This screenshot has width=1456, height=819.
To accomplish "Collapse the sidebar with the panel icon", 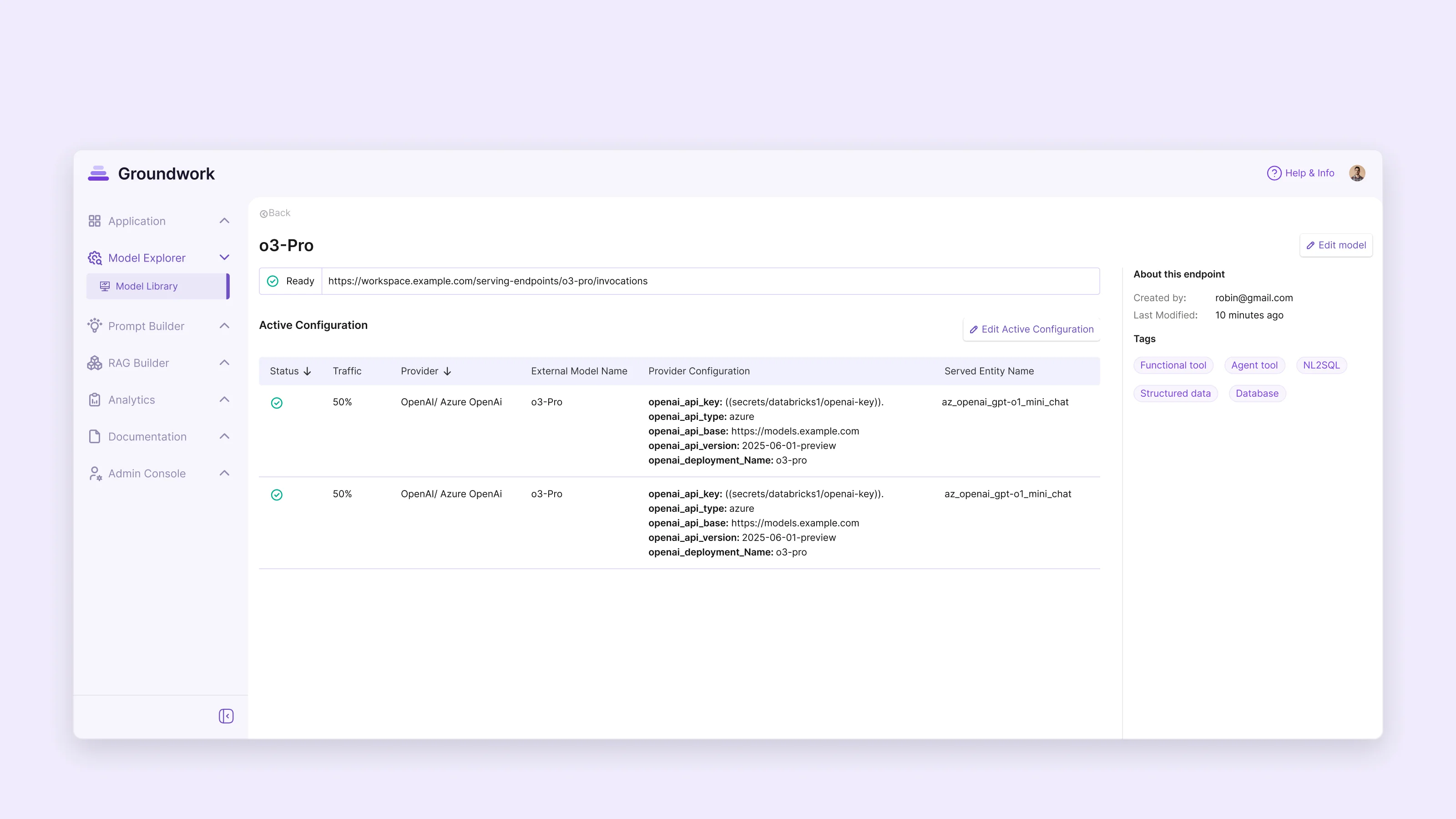I will [x=226, y=716].
